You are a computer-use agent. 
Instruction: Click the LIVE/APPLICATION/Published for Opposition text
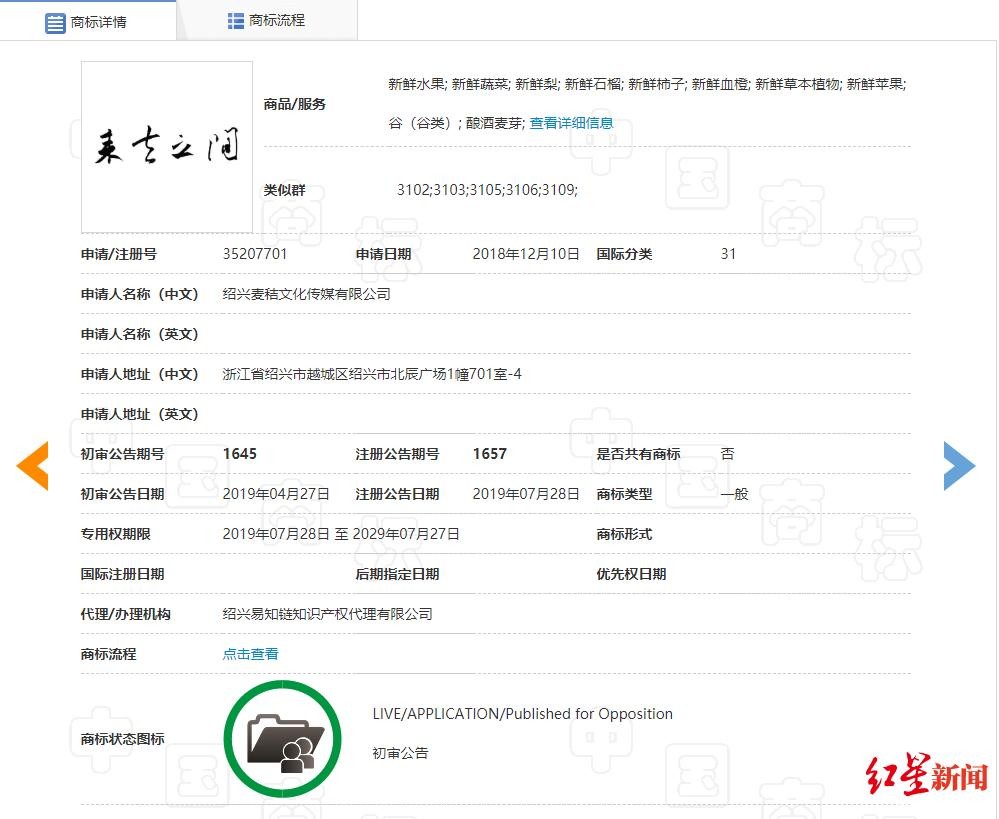coord(522,714)
